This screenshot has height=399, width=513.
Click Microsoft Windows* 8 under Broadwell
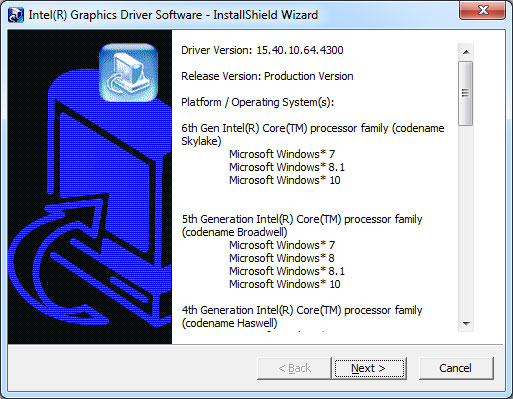pos(282,258)
